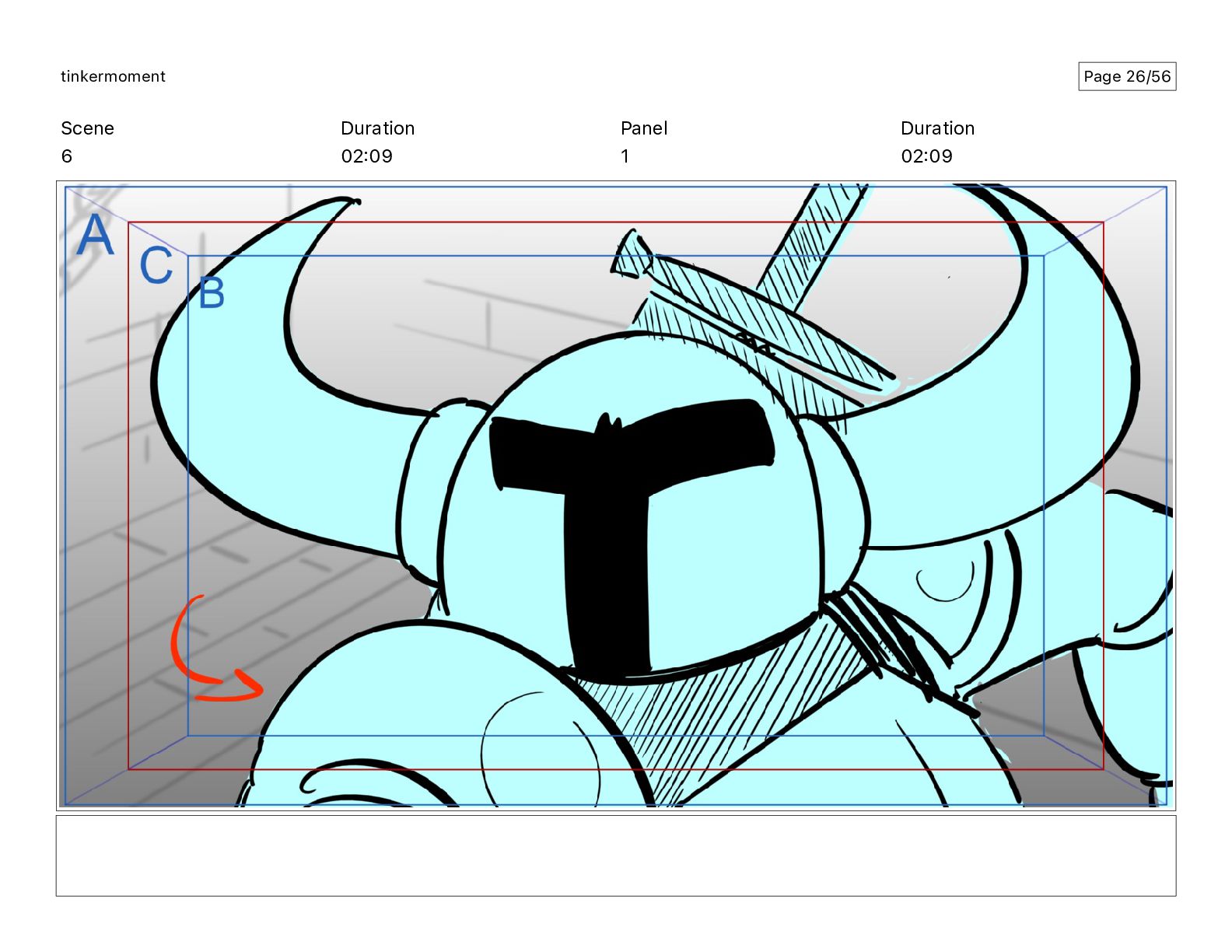Image resolution: width=1232 pixels, height=952 pixels.
Task: Click the panel duration value '02:09' under Panel
Action: click(926, 156)
